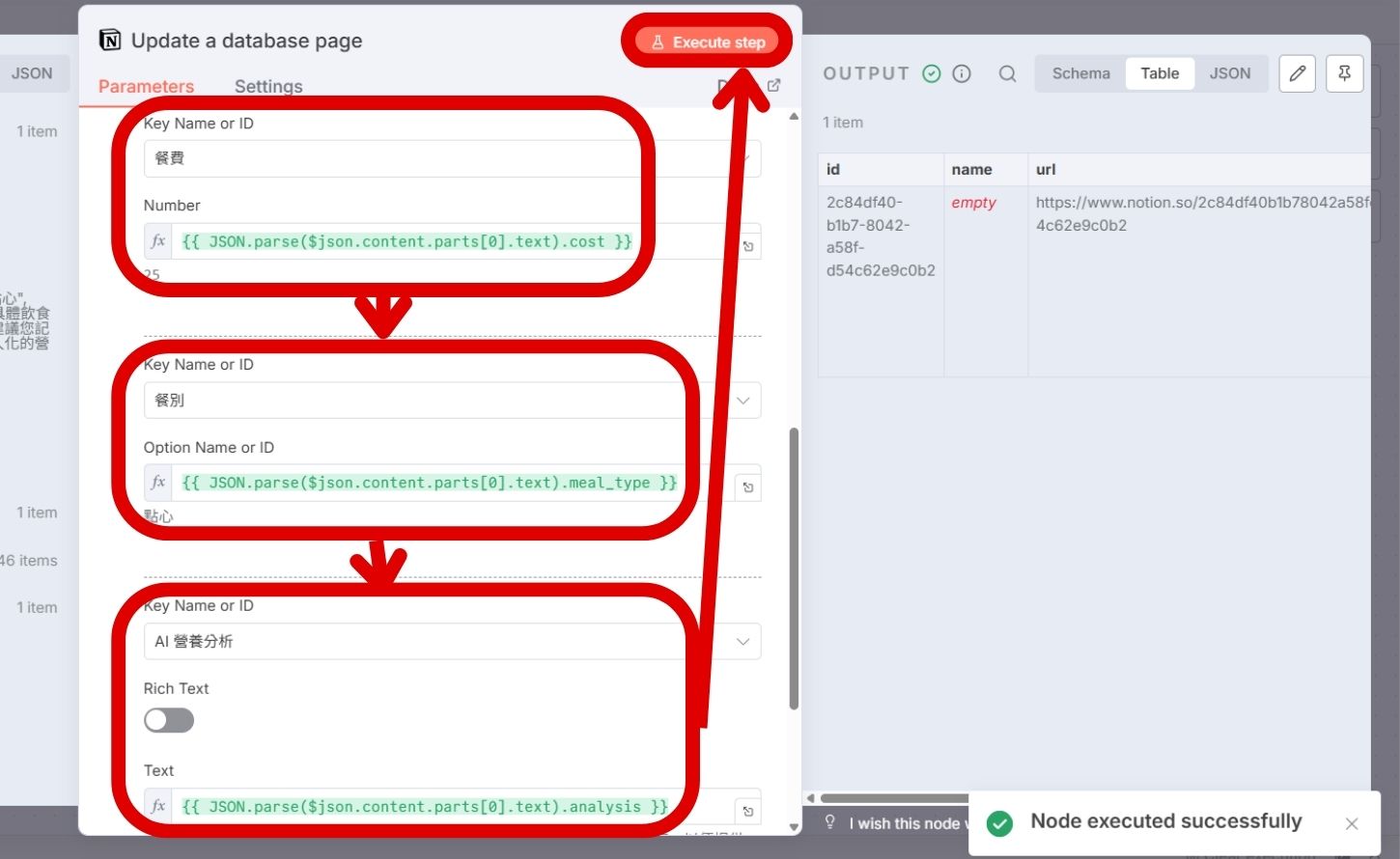Click the Notion node icon in header
This screenshot has width=1400, height=859.
coord(110,40)
